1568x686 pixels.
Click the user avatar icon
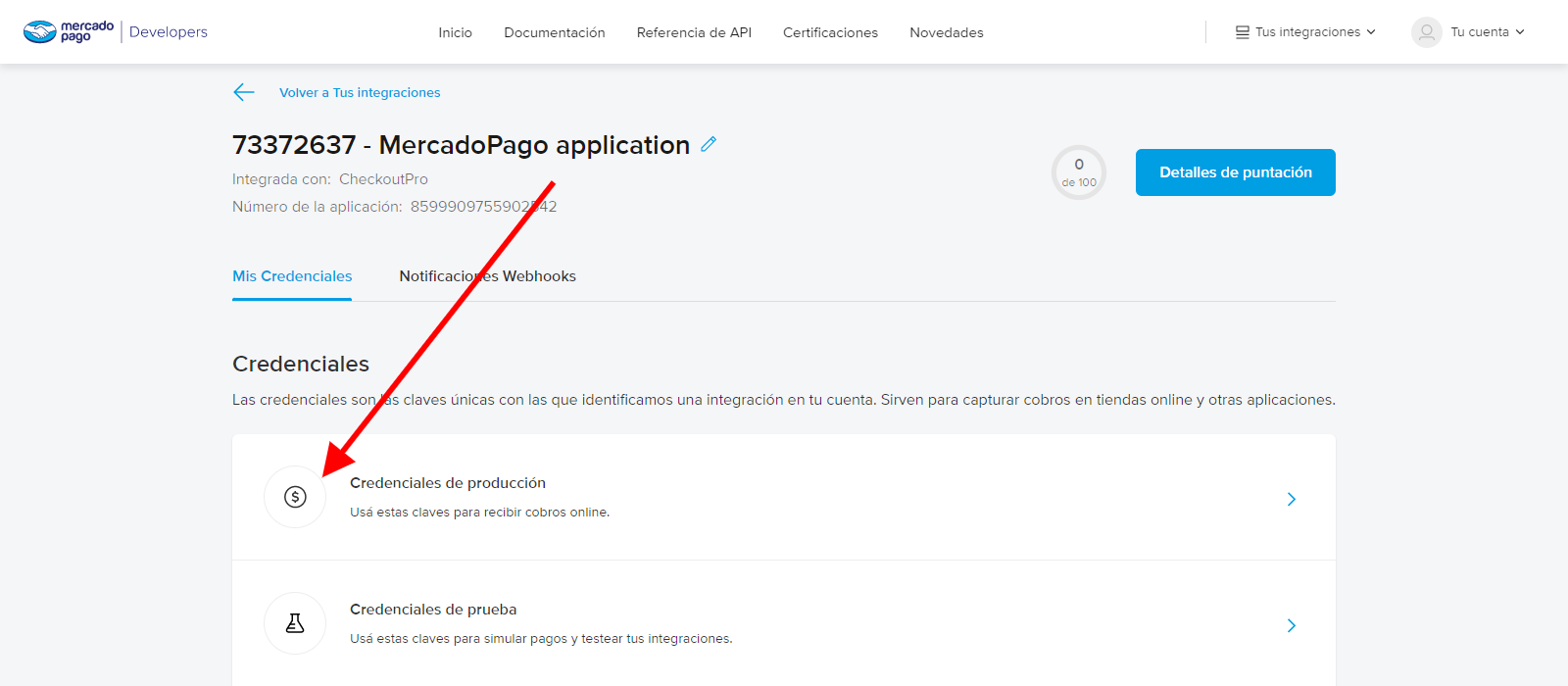pos(1426,32)
